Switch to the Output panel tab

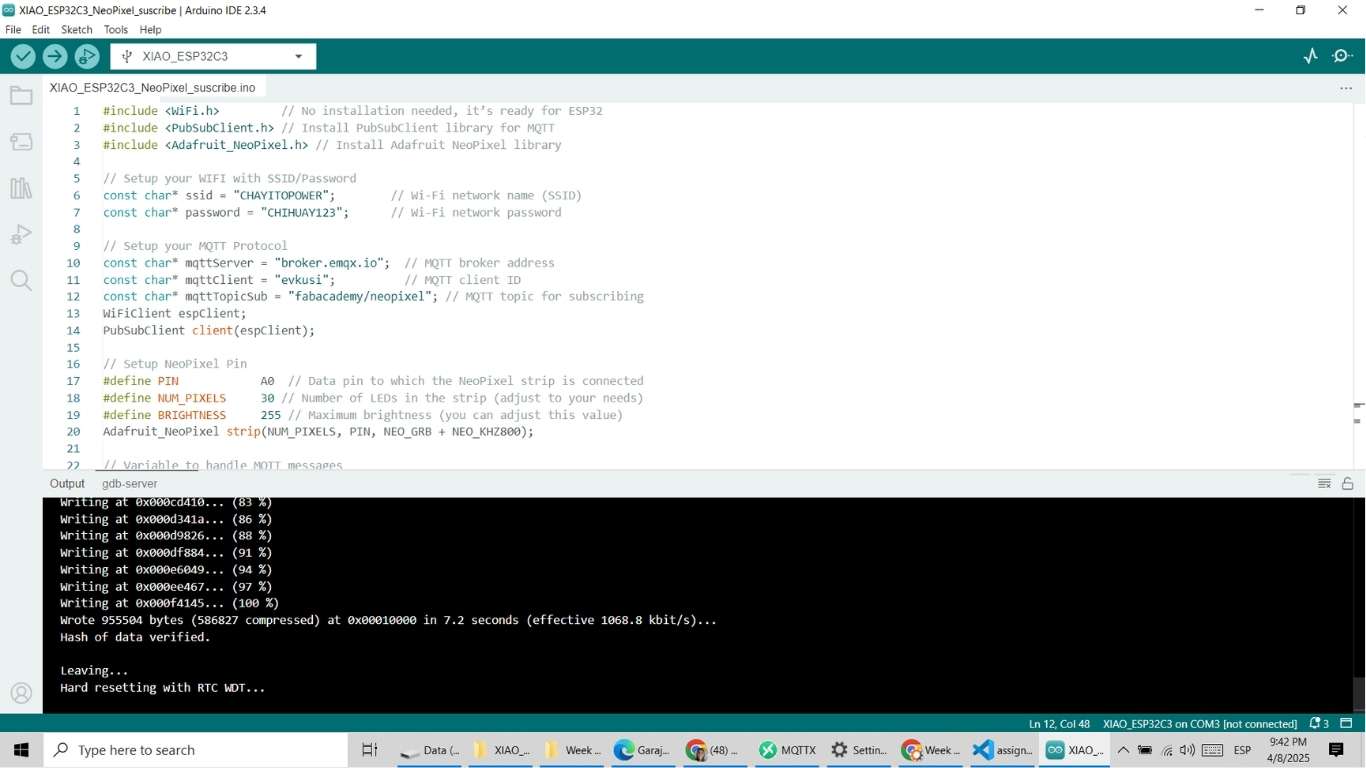click(68, 484)
